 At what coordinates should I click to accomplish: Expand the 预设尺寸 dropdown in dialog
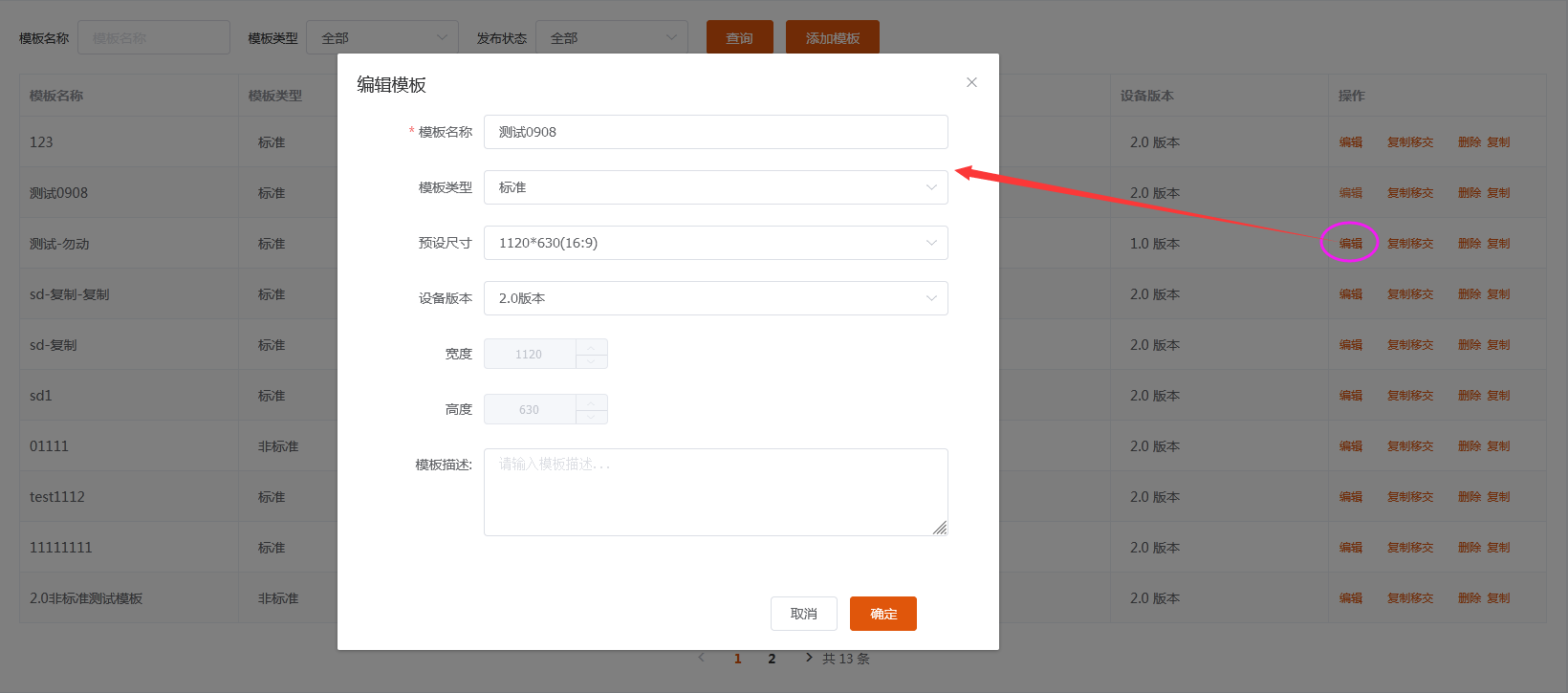click(x=715, y=243)
